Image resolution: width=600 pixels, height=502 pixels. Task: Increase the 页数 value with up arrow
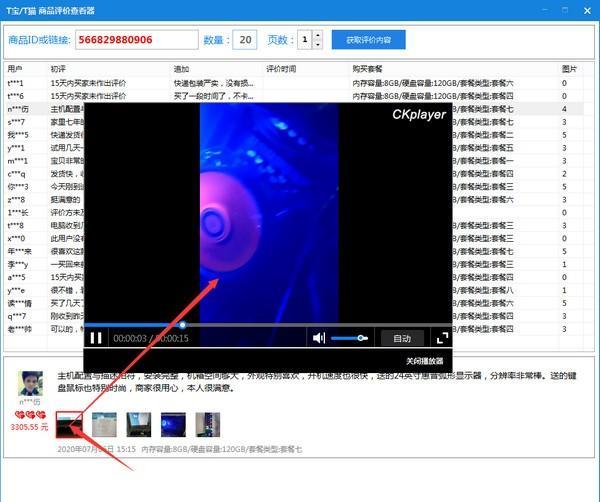318,36
